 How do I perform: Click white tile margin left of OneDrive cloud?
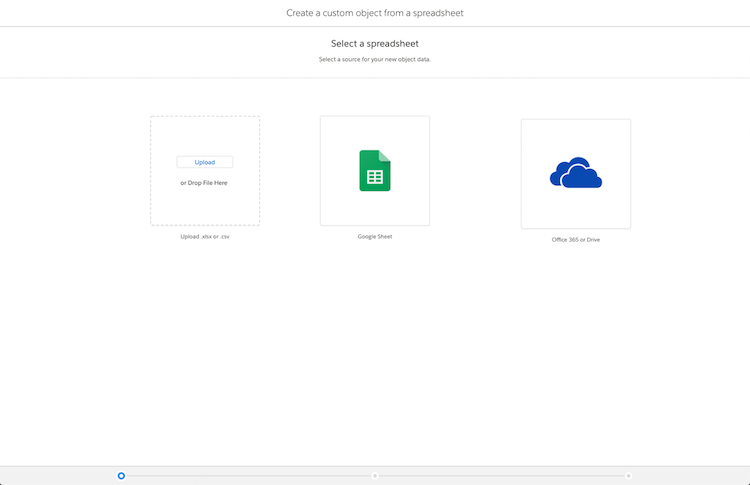(535, 173)
